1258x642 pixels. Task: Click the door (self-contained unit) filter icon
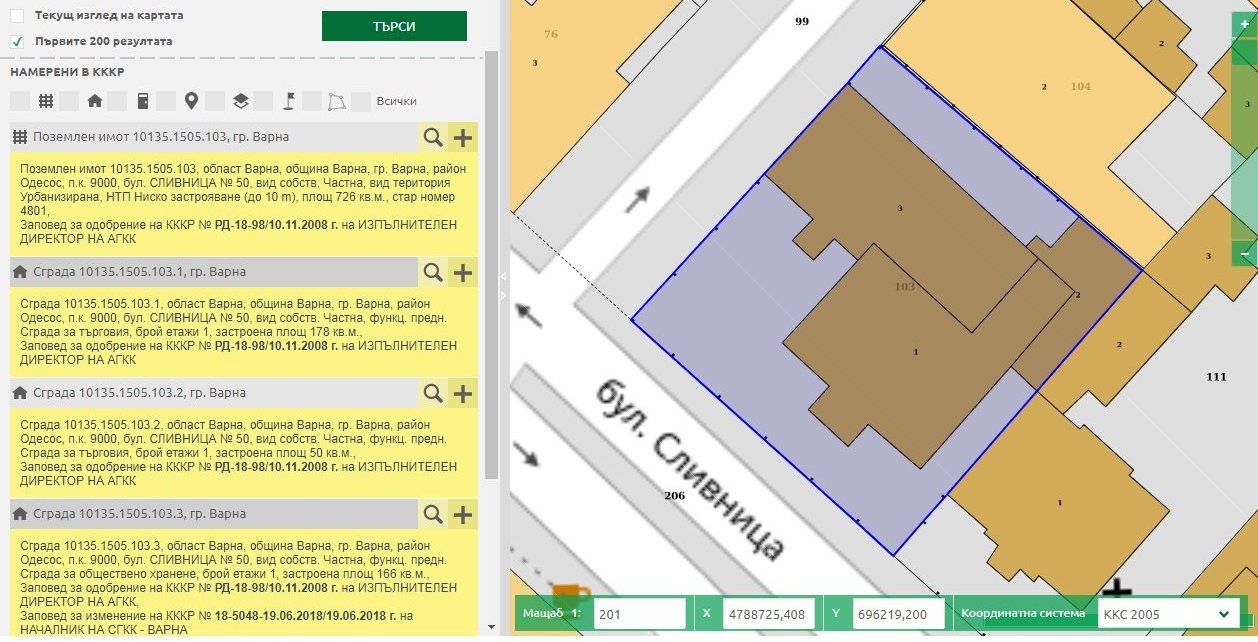tap(143, 101)
